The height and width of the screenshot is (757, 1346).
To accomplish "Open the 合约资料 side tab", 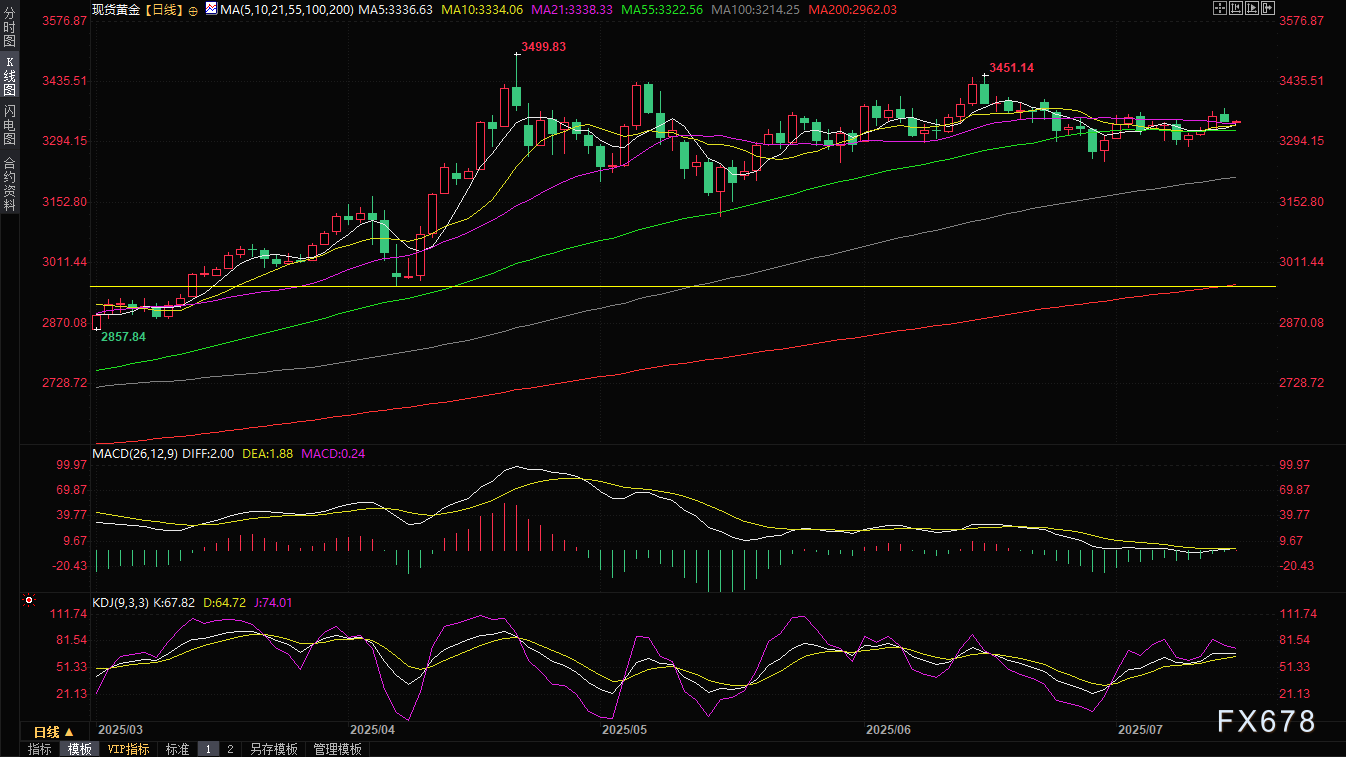I will click(9, 183).
